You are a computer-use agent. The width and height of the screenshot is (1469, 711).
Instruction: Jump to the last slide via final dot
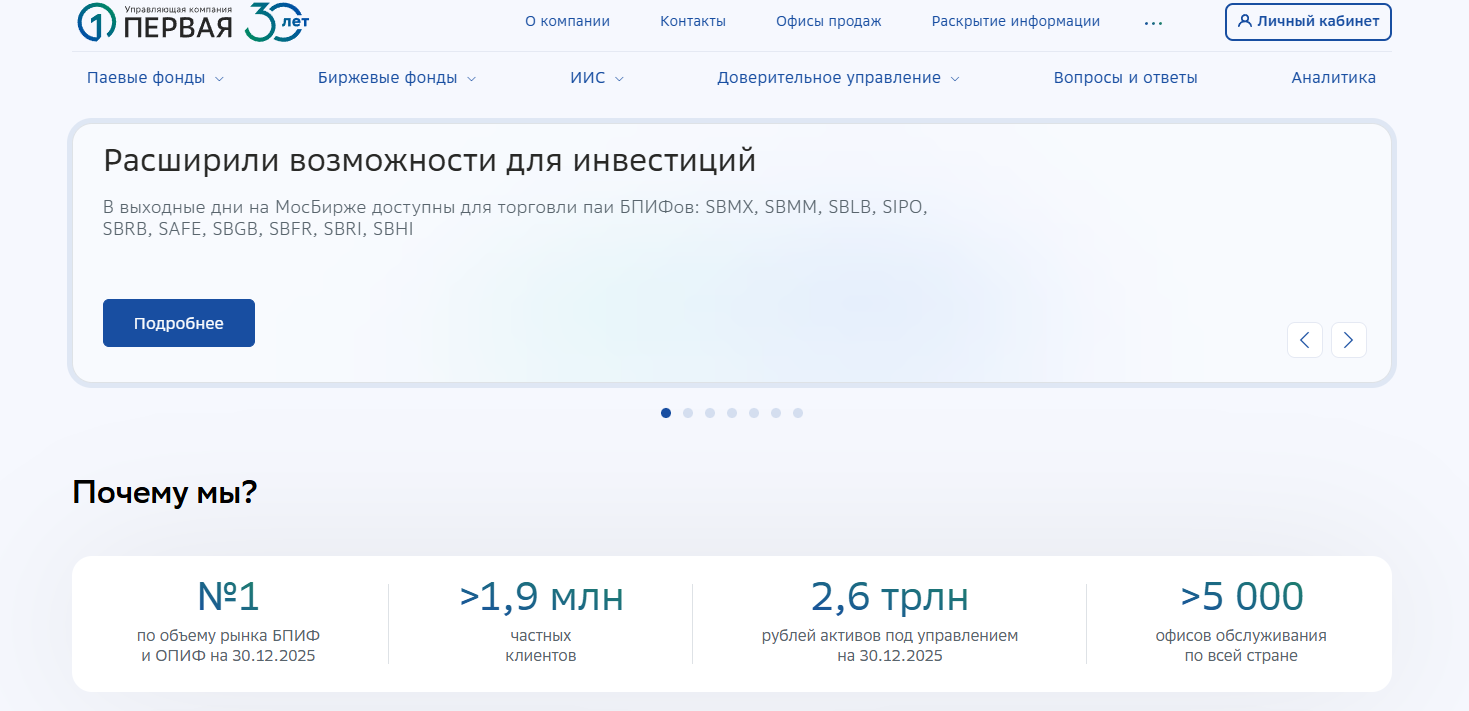[x=797, y=412]
